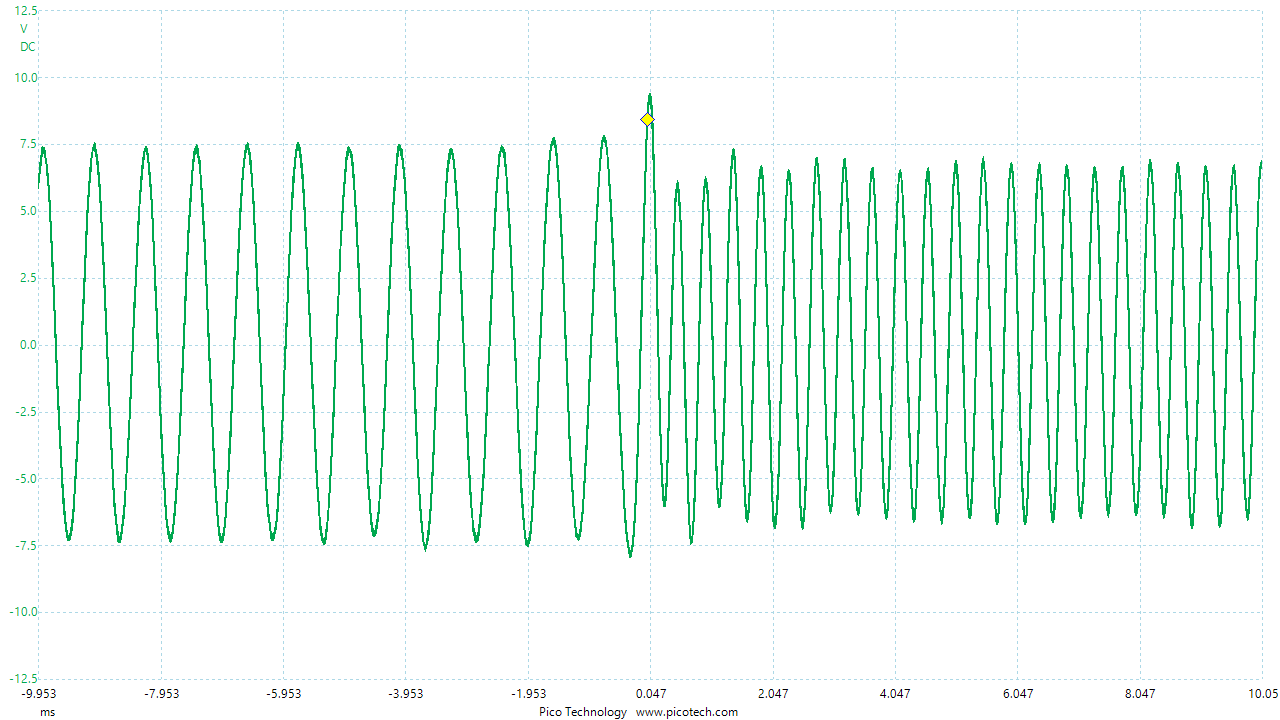Click the -1.953 time axis label
Viewport: 1280px width, 720px height.
528,693
